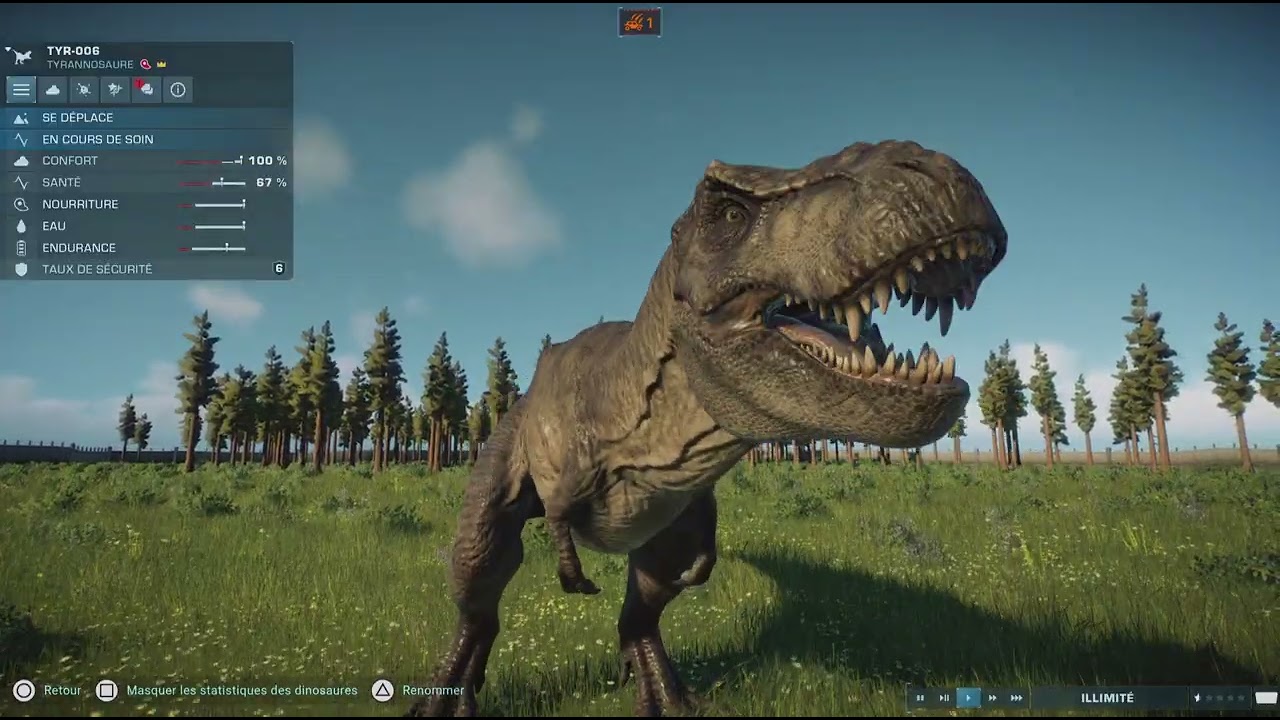Click the park star rating indicator
Image resolution: width=1280 pixels, height=720 pixels.
(x=1220, y=698)
